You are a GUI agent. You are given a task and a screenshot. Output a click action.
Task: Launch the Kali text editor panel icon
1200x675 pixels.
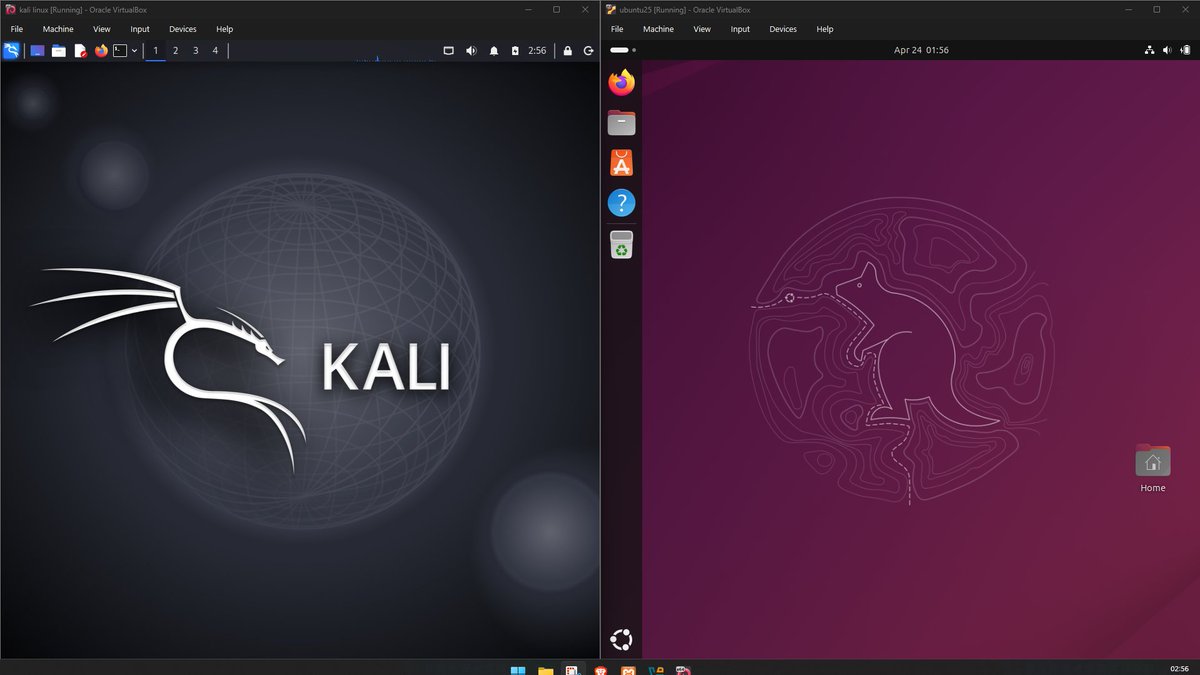click(x=80, y=50)
